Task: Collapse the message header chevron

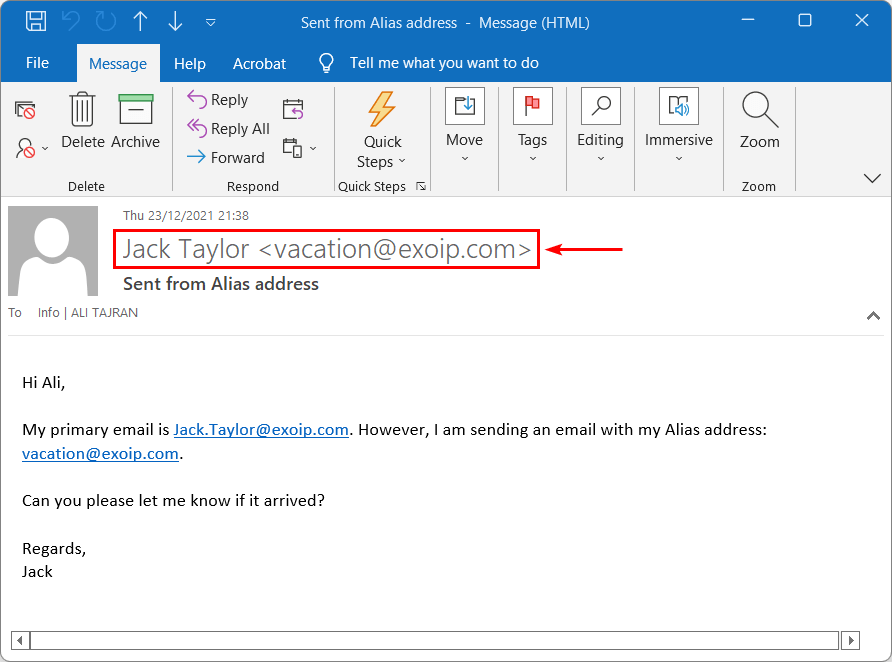Action: pos(873,316)
